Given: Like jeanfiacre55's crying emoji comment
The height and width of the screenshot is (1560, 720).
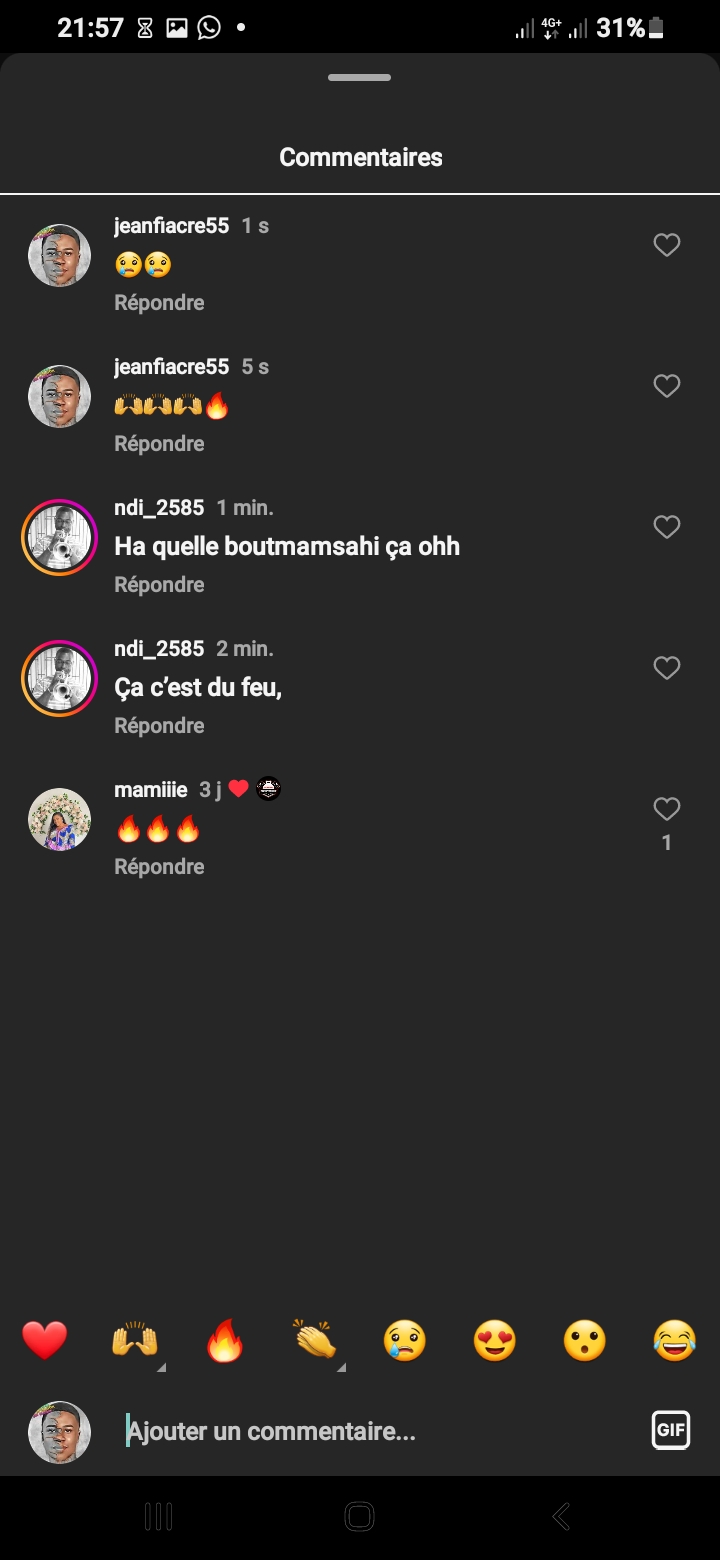Looking at the screenshot, I should 666,245.
